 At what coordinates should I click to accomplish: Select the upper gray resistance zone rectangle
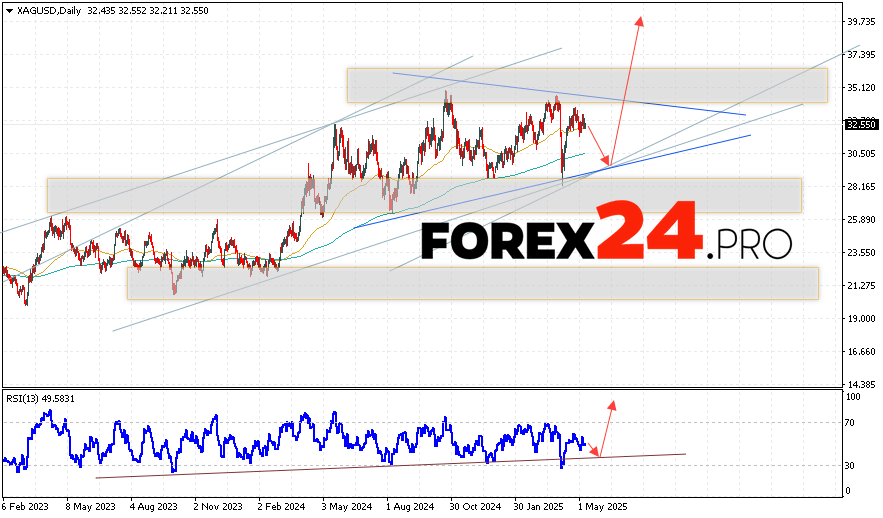(587, 86)
